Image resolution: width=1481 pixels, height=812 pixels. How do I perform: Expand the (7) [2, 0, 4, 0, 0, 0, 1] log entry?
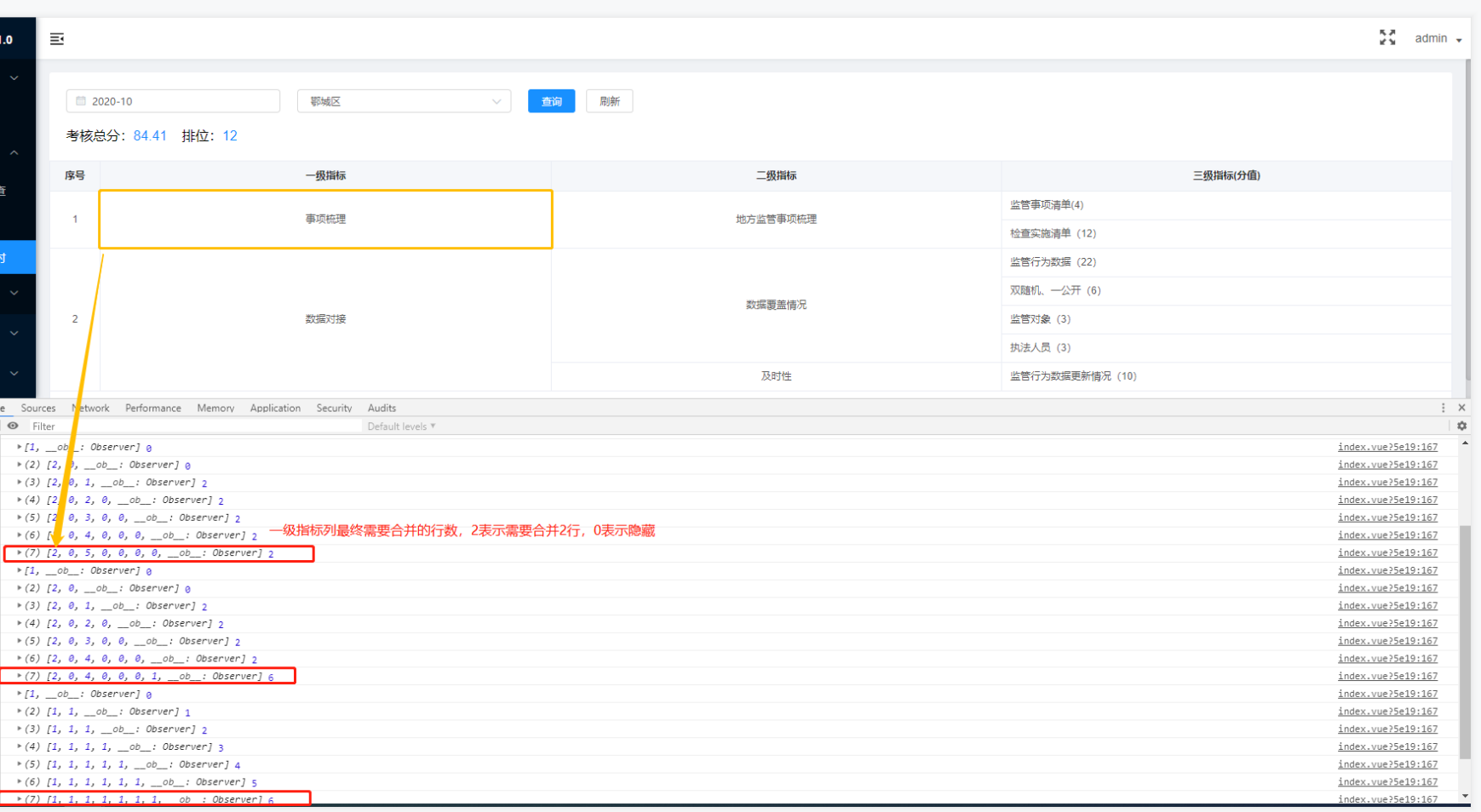(20, 676)
